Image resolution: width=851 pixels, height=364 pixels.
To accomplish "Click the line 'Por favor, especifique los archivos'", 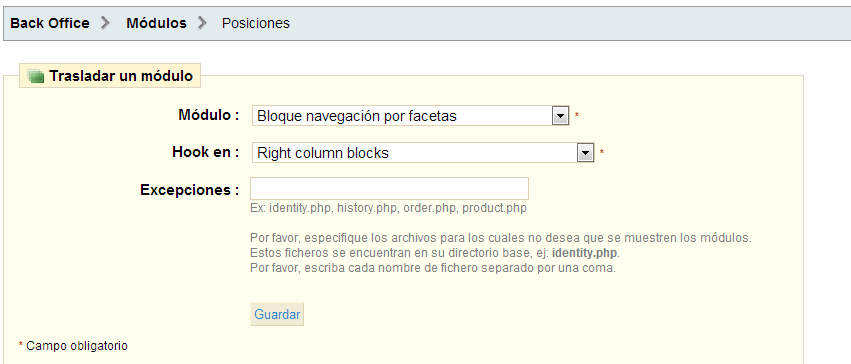I will coord(501,238).
